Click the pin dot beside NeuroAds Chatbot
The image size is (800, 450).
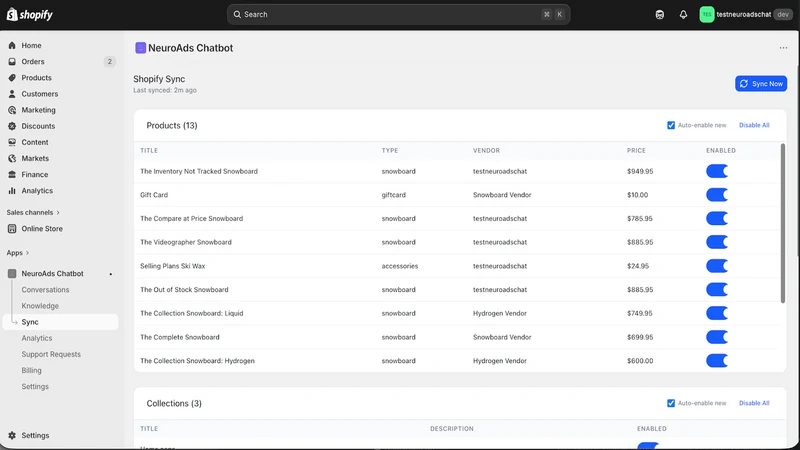click(x=111, y=274)
